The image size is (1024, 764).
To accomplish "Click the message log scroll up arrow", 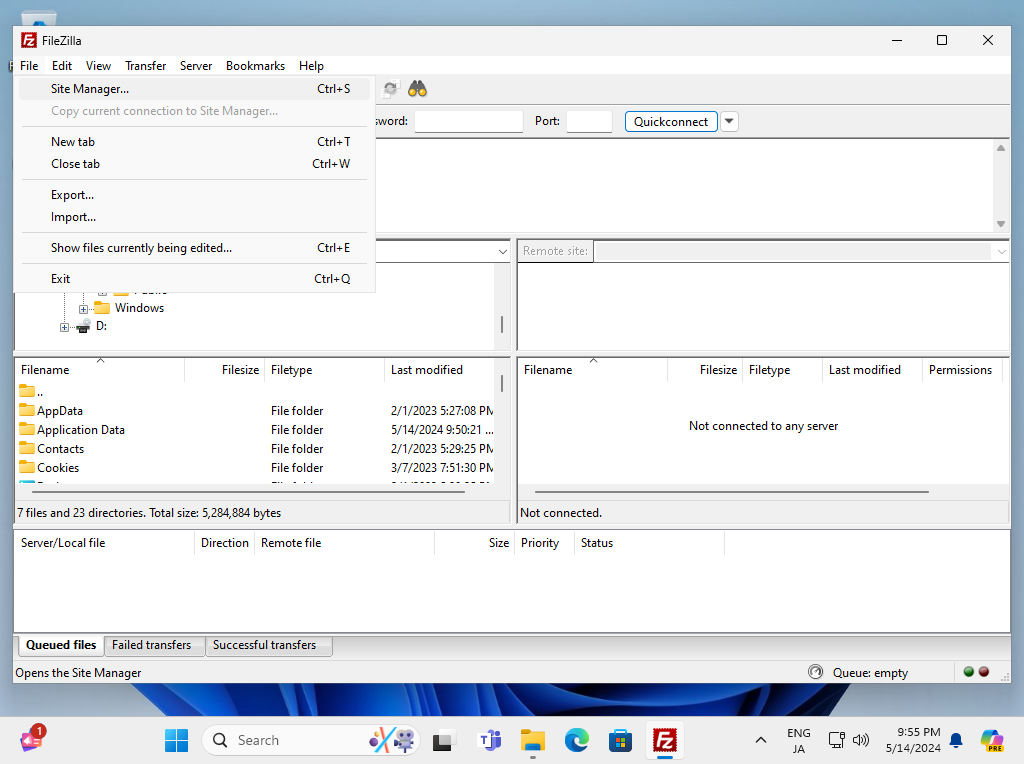I will pyautogui.click(x=1000, y=148).
